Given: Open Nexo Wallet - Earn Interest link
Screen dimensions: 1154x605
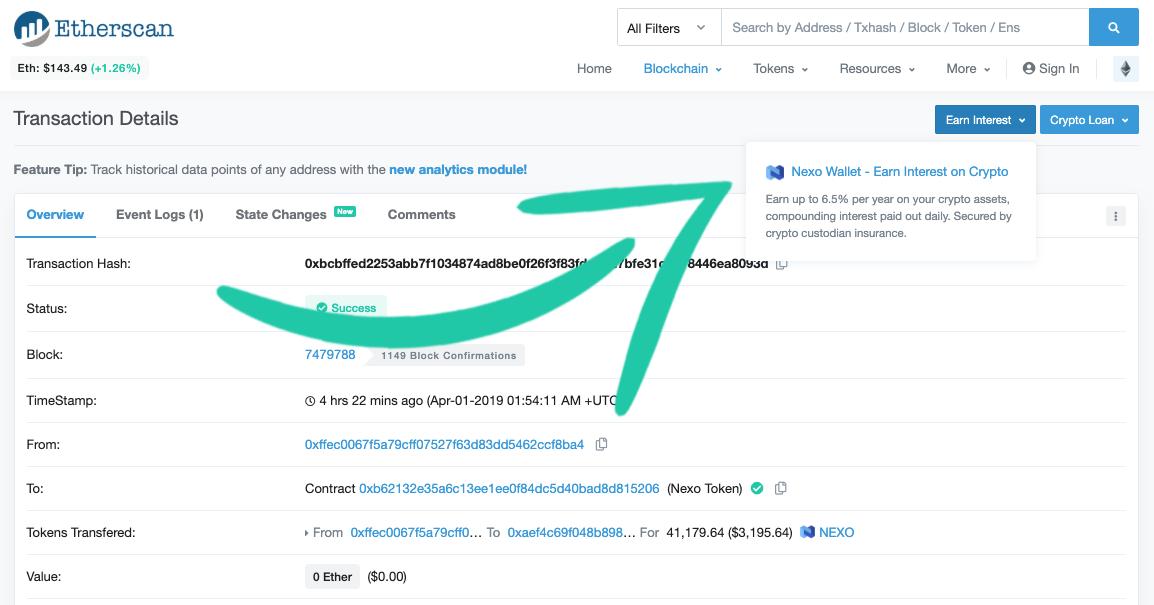Looking at the screenshot, I should [899, 171].
